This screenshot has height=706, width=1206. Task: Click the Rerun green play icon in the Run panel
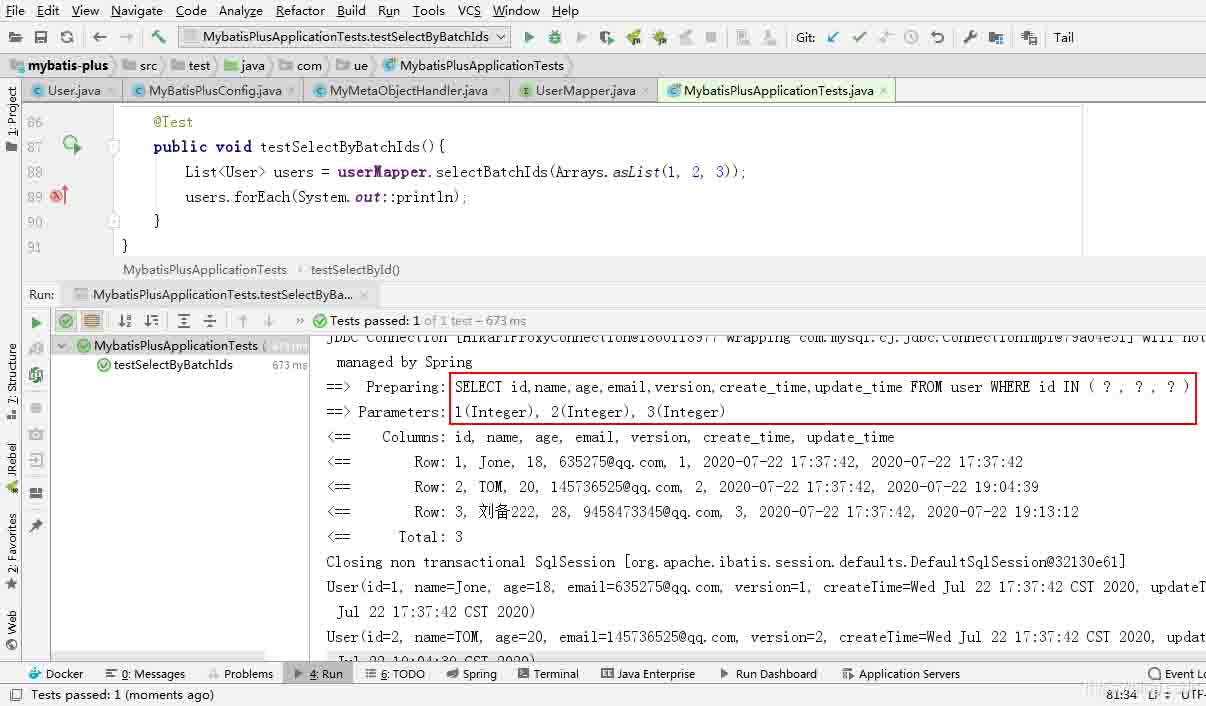point(37,321)
